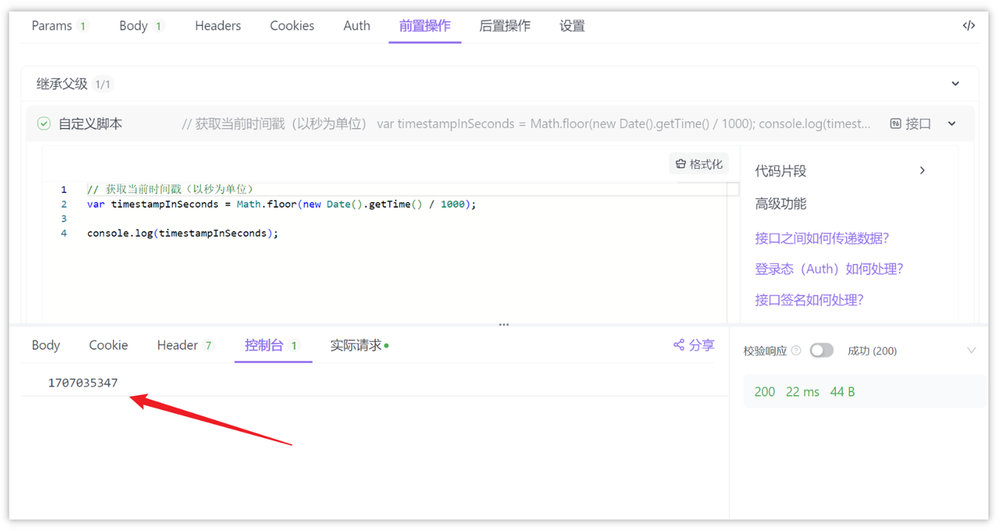The width and height of the screenshot is (1000, 531).
Task: Toggle the green check on 自定义脚本
Action: pyautogui.click(x=44, y=124)
